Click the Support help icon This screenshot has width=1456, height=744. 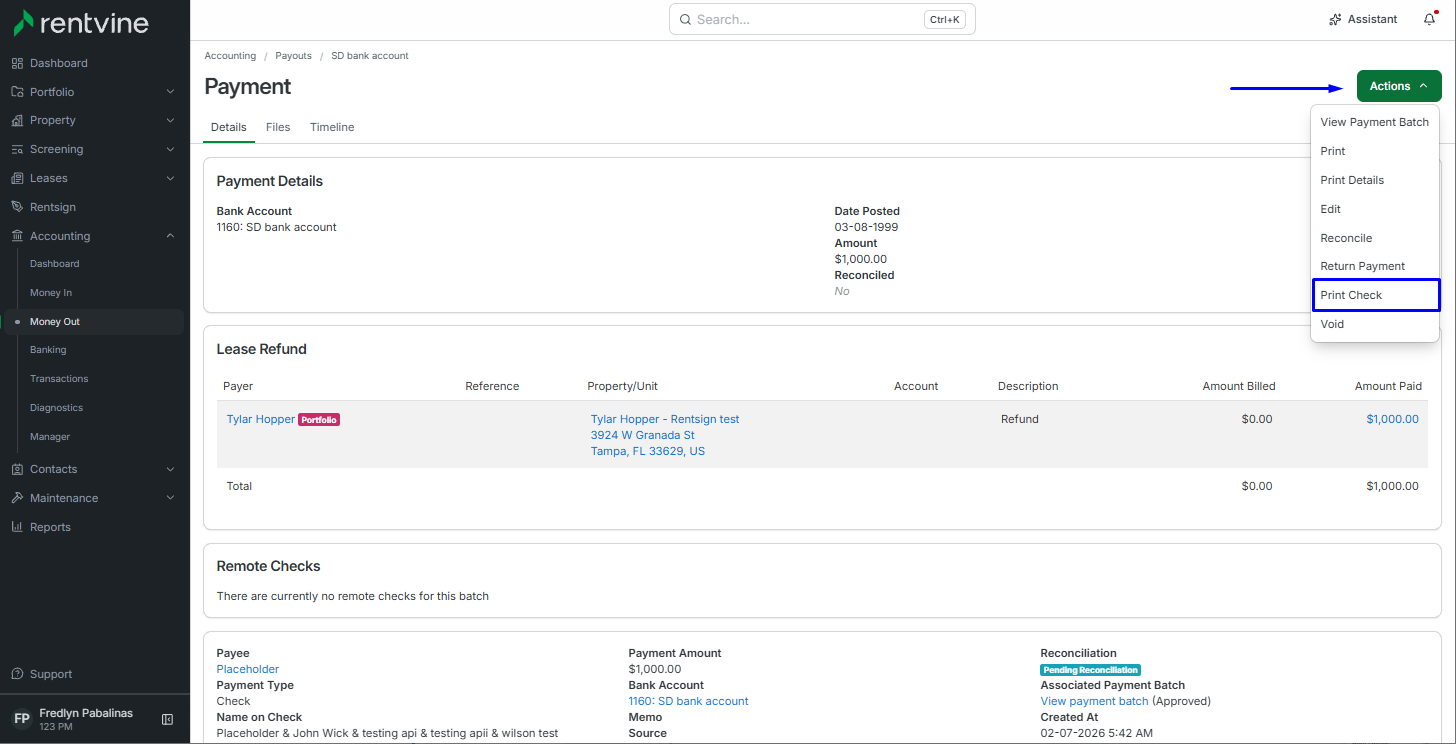(x=17, y=674)
